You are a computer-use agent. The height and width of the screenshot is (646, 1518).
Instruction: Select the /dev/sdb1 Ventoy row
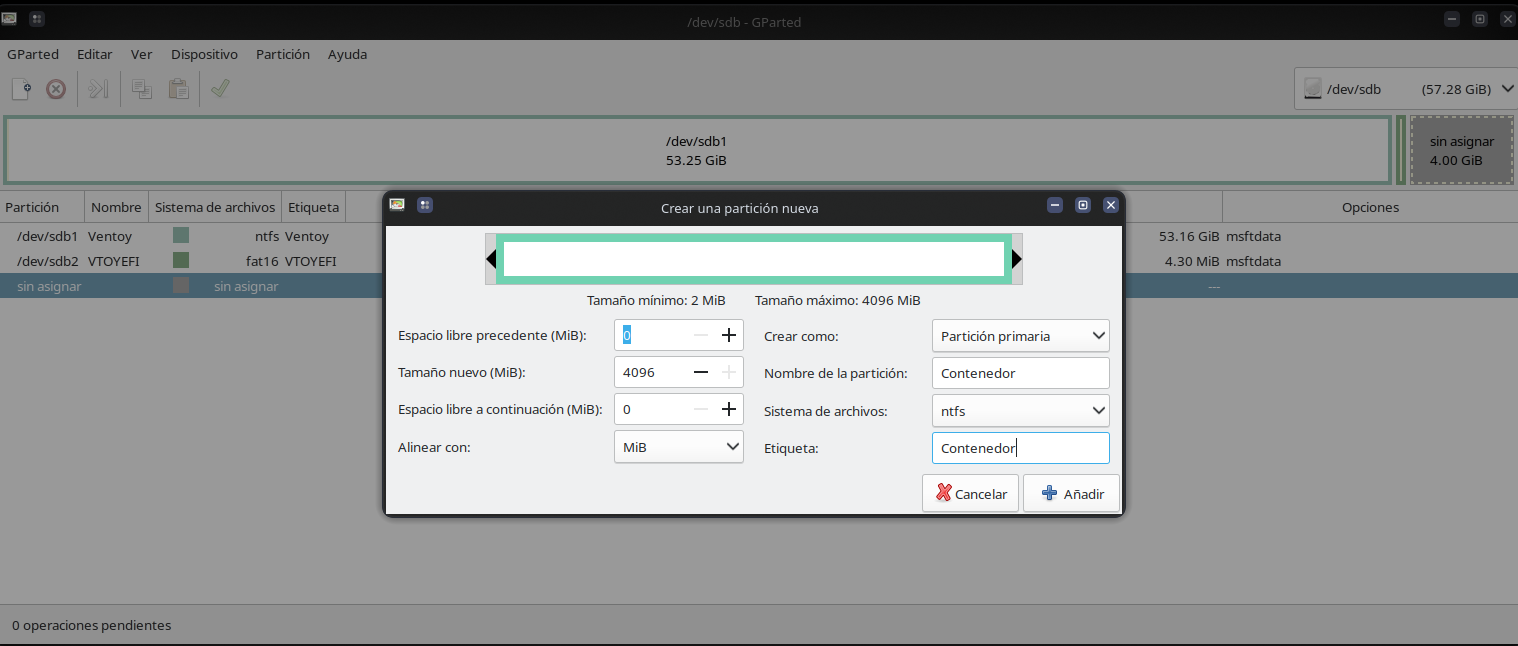click(759, 237)
